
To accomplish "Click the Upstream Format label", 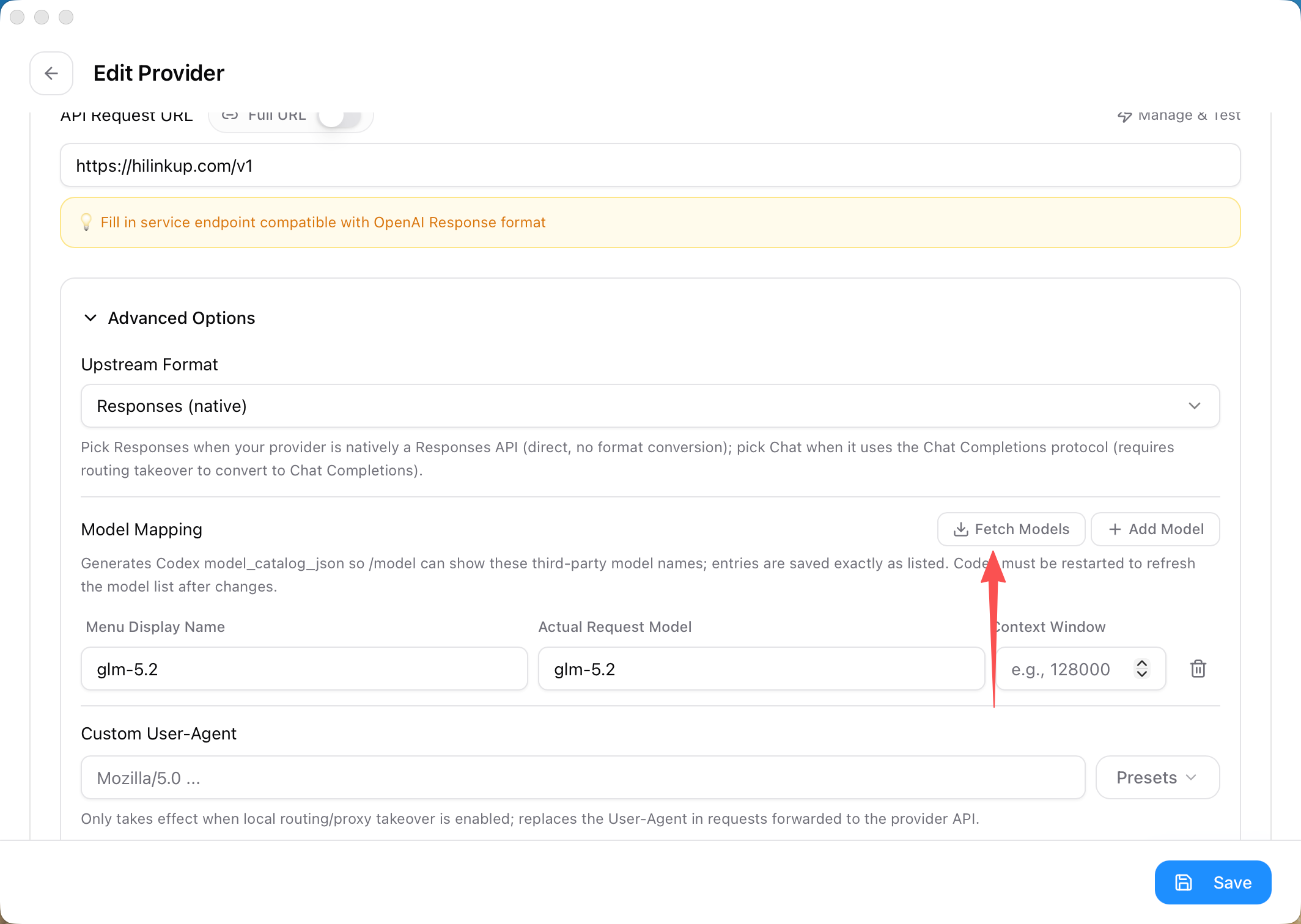I will 149,364.
